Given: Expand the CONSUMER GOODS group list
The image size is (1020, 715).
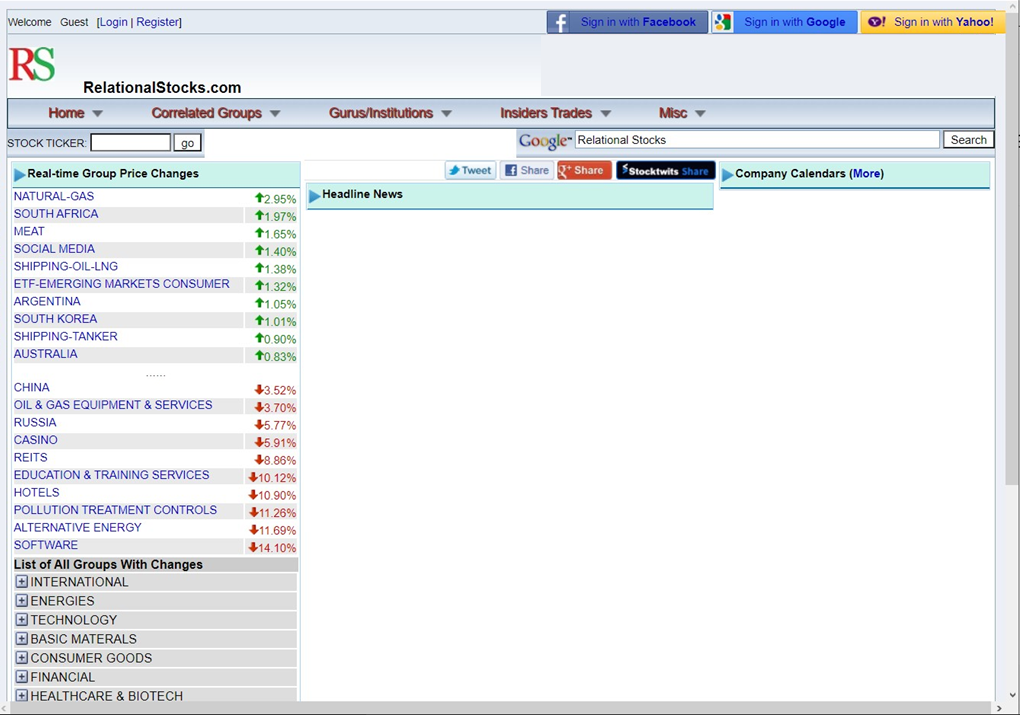Looking at the screenshot, I should 21,657.
